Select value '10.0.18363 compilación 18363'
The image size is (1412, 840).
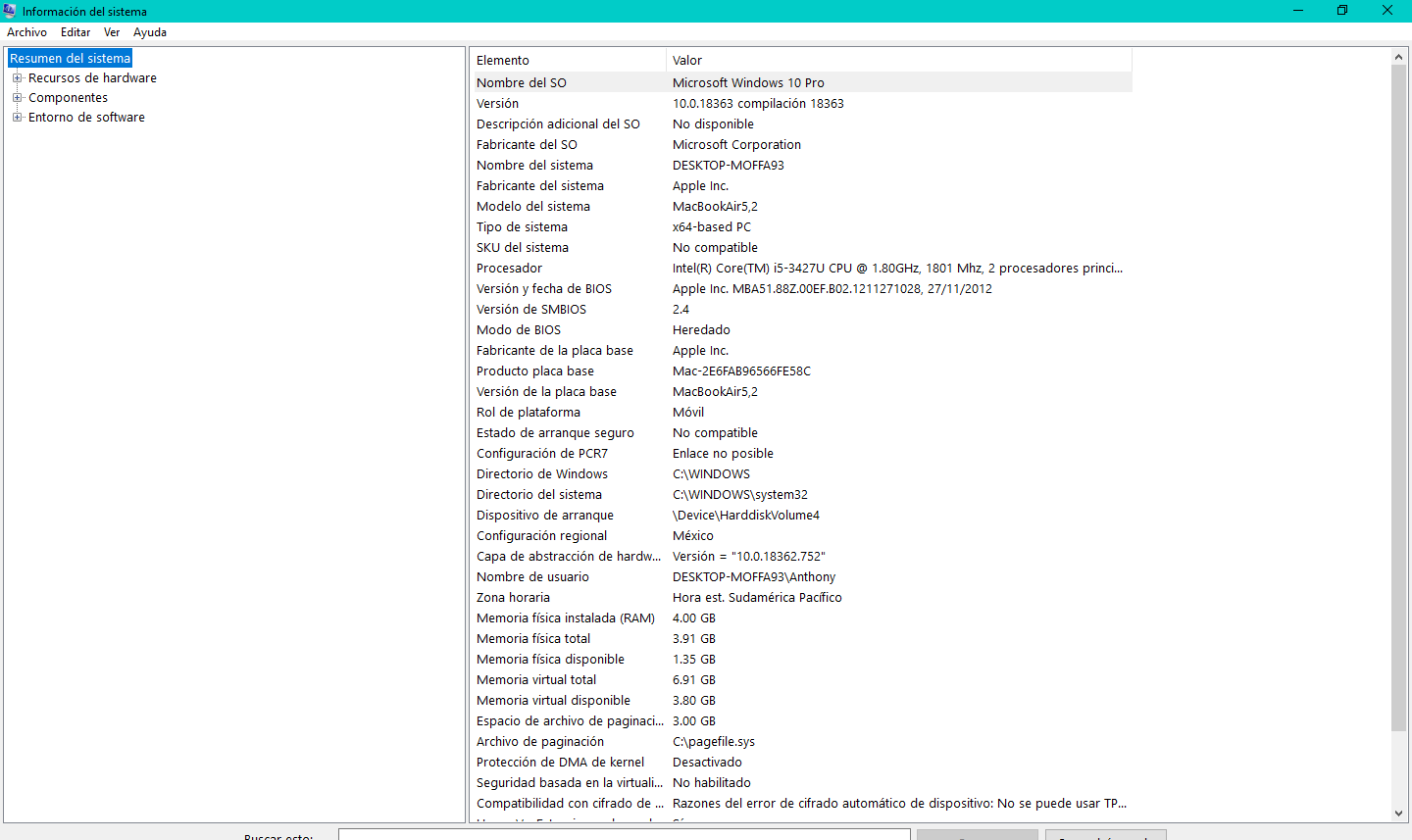(758, 104)
